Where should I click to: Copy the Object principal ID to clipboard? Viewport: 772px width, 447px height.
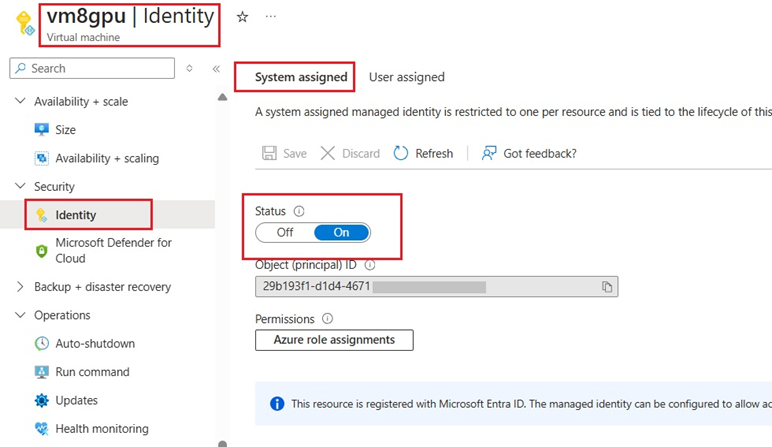pos(607,287)
